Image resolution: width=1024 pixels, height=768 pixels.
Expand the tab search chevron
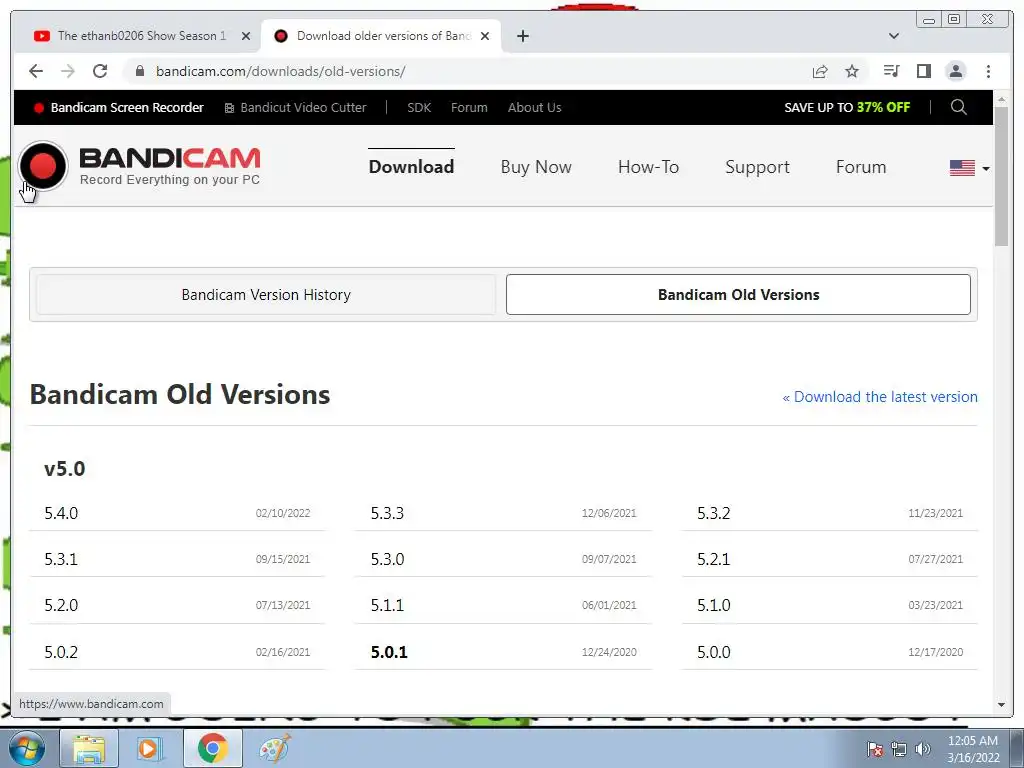[x=893, y=36]
